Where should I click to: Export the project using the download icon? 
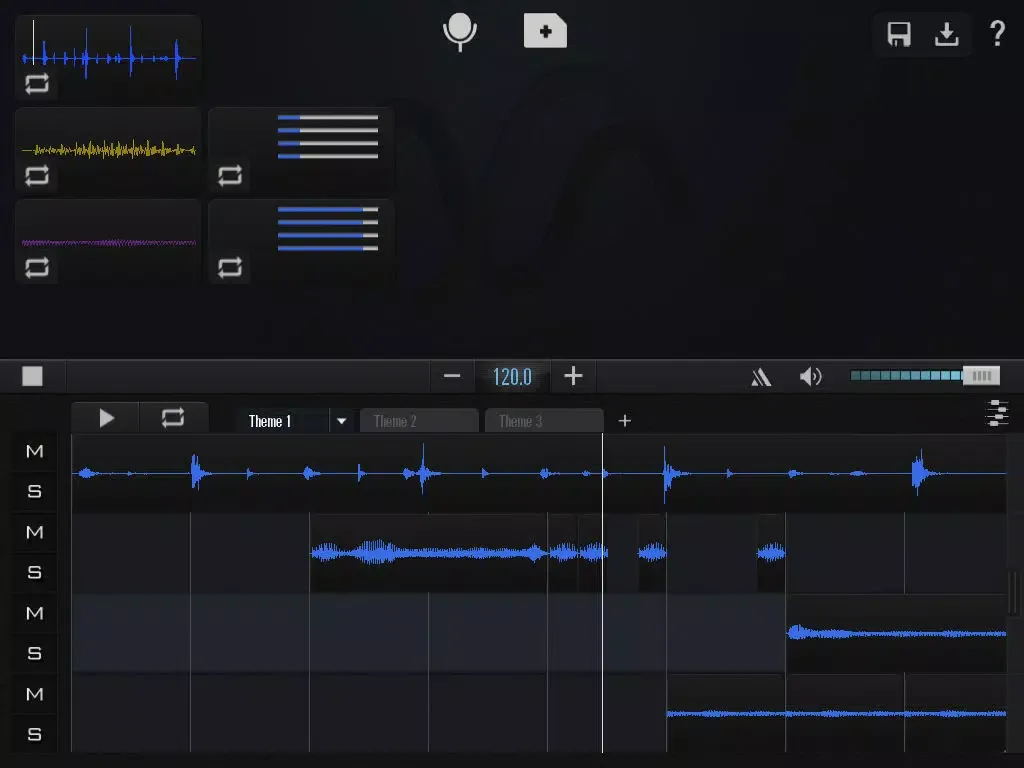point(946,34)
